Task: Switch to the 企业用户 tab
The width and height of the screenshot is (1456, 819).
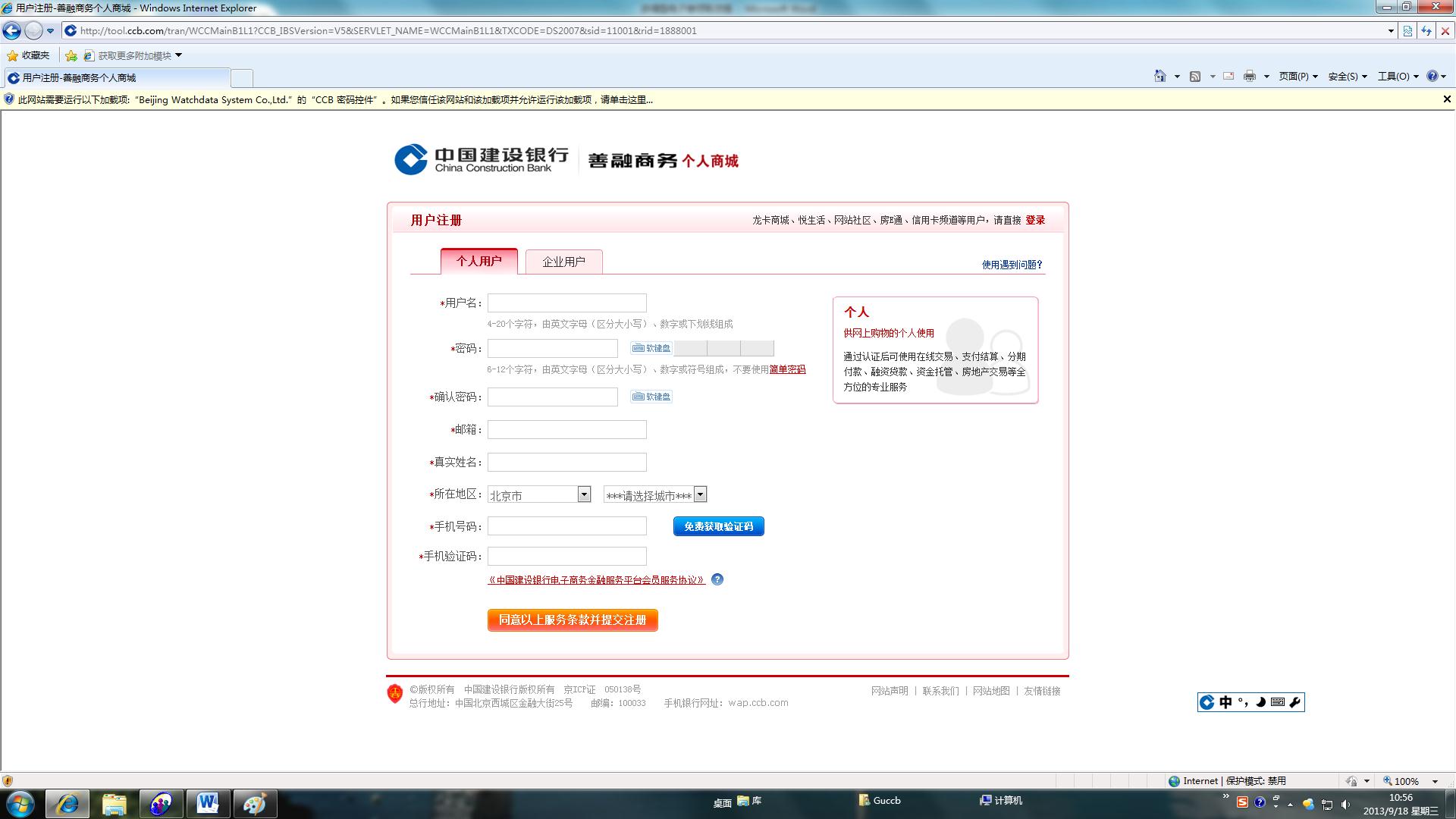Action: click(563, 262)
